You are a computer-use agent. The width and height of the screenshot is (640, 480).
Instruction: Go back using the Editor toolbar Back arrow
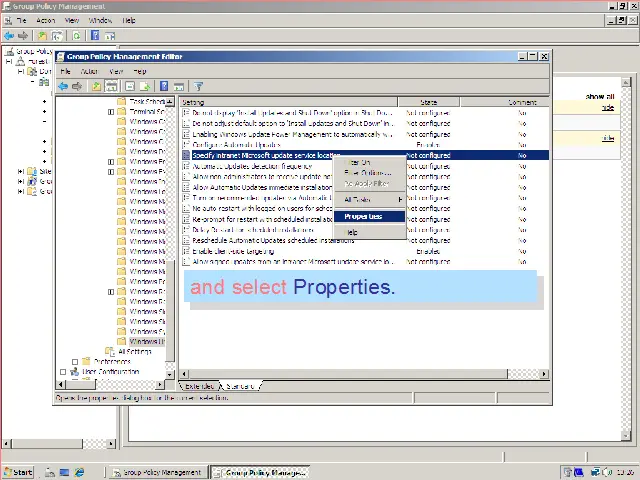(x=63, y=86)
